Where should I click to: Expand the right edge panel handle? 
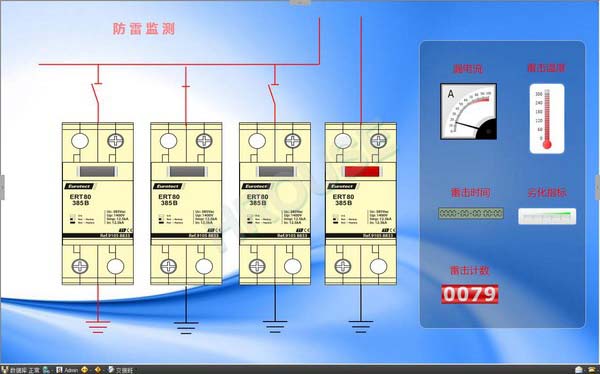pos(597,187)
